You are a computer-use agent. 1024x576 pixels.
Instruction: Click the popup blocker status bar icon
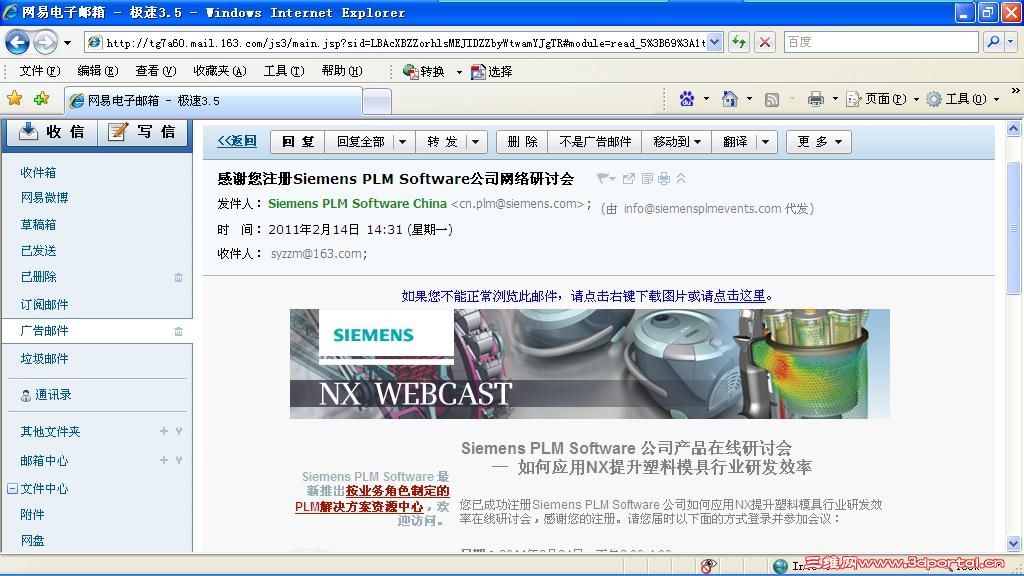point(708,566)
